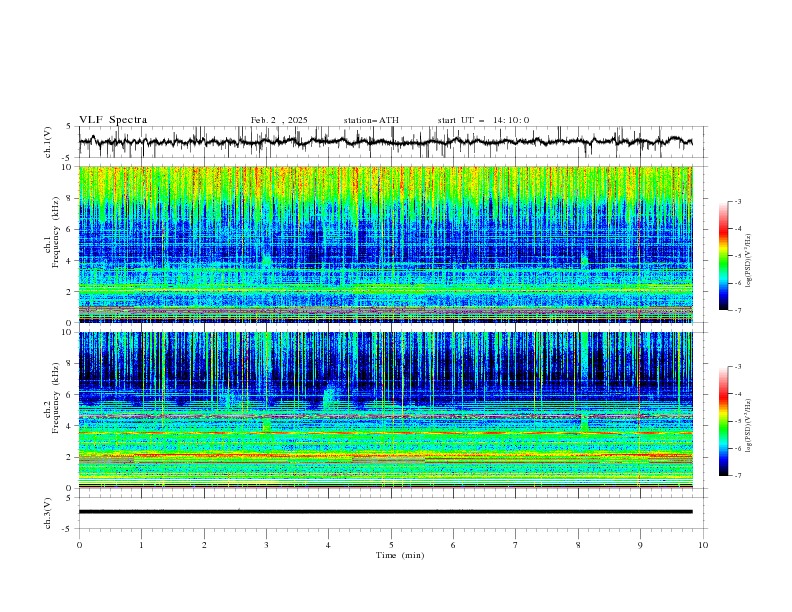This screenshot has height=612, width=792.
Task: Click the "Time (min)" axis title
Action: point(400,555)
